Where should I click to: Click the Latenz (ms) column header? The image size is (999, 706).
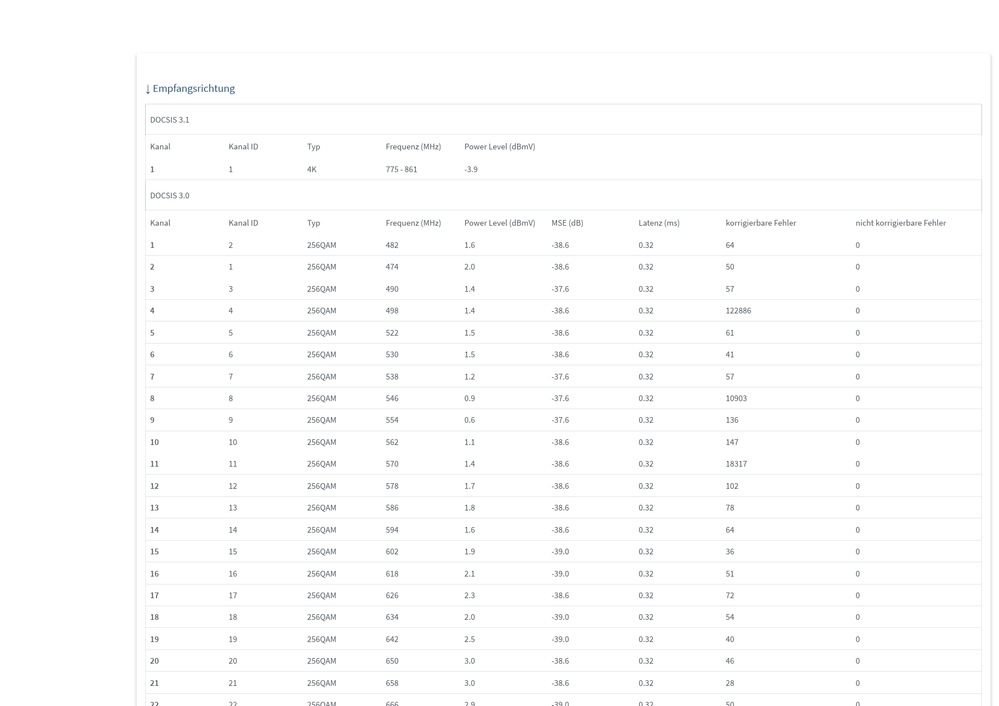(x=658, y=223)
